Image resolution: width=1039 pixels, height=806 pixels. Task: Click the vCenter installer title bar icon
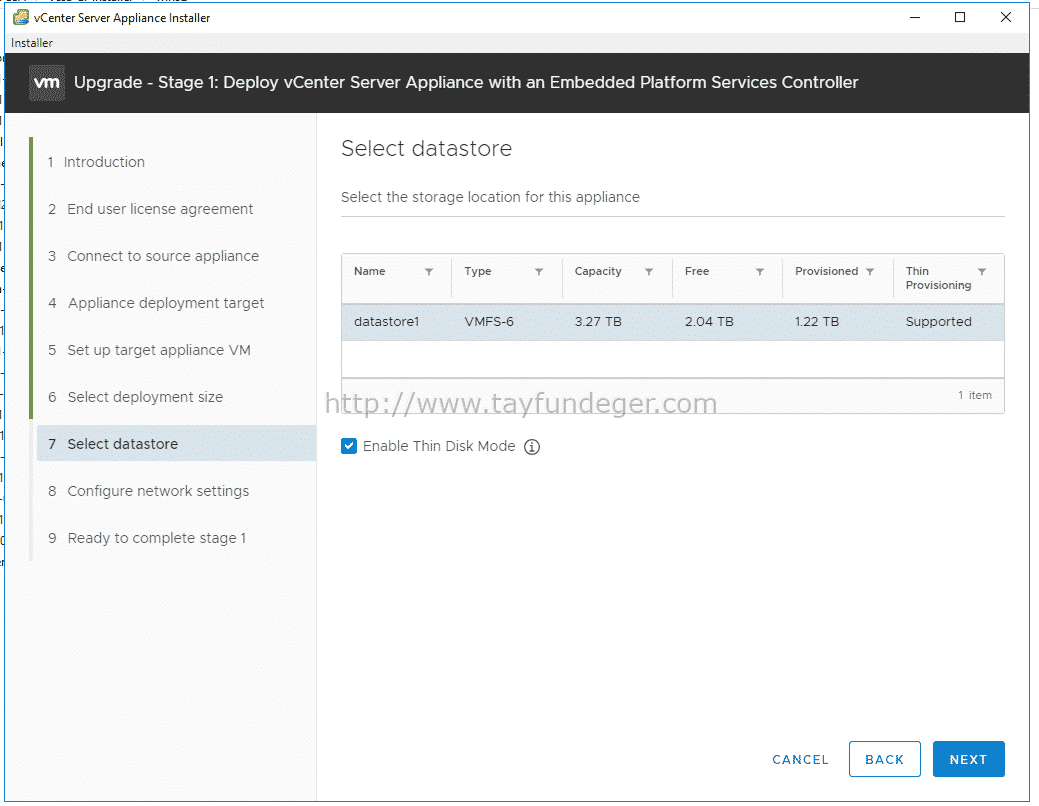(21, 18)
